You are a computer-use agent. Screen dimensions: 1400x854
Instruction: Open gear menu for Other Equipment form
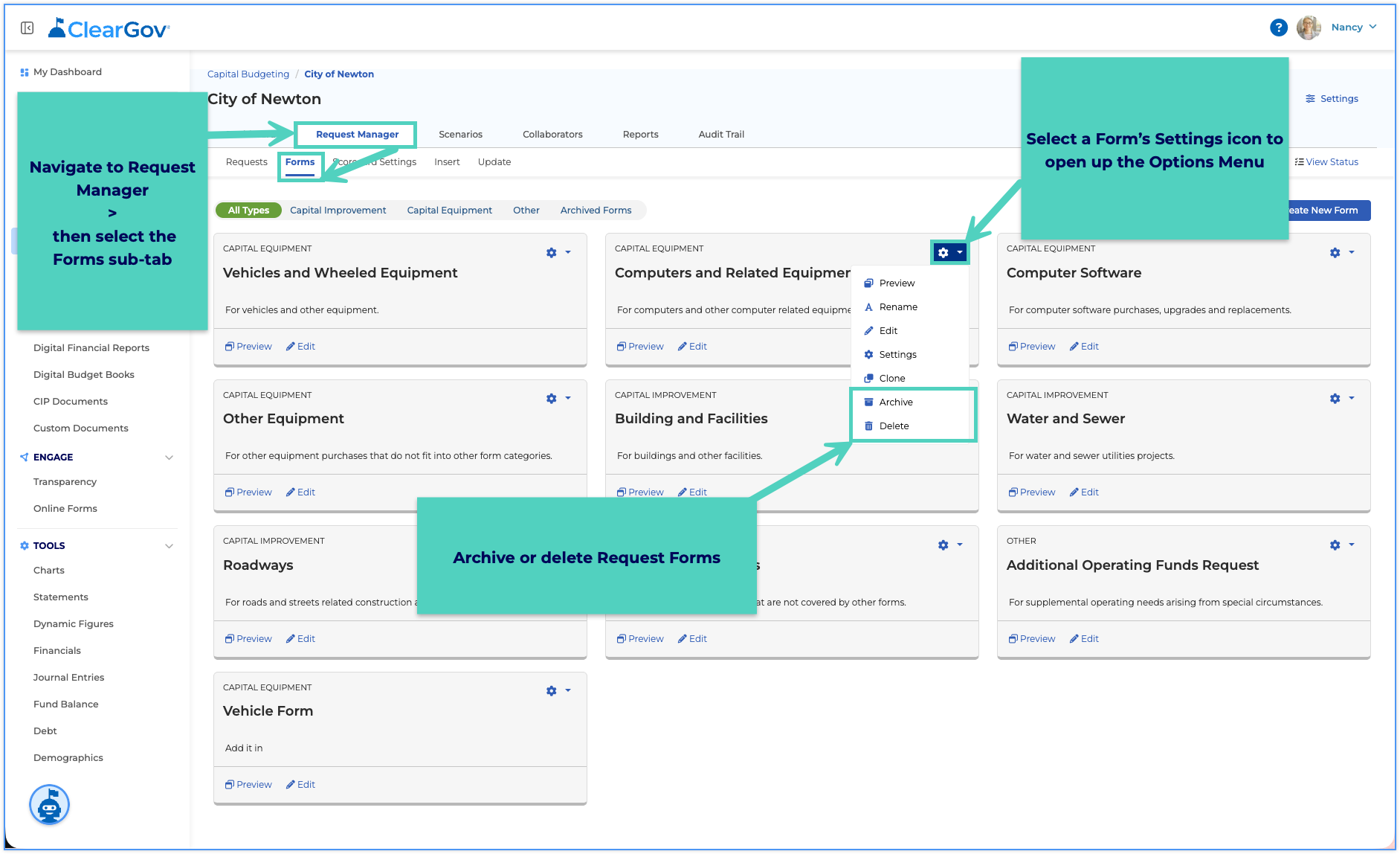click(x=558, y=399)
